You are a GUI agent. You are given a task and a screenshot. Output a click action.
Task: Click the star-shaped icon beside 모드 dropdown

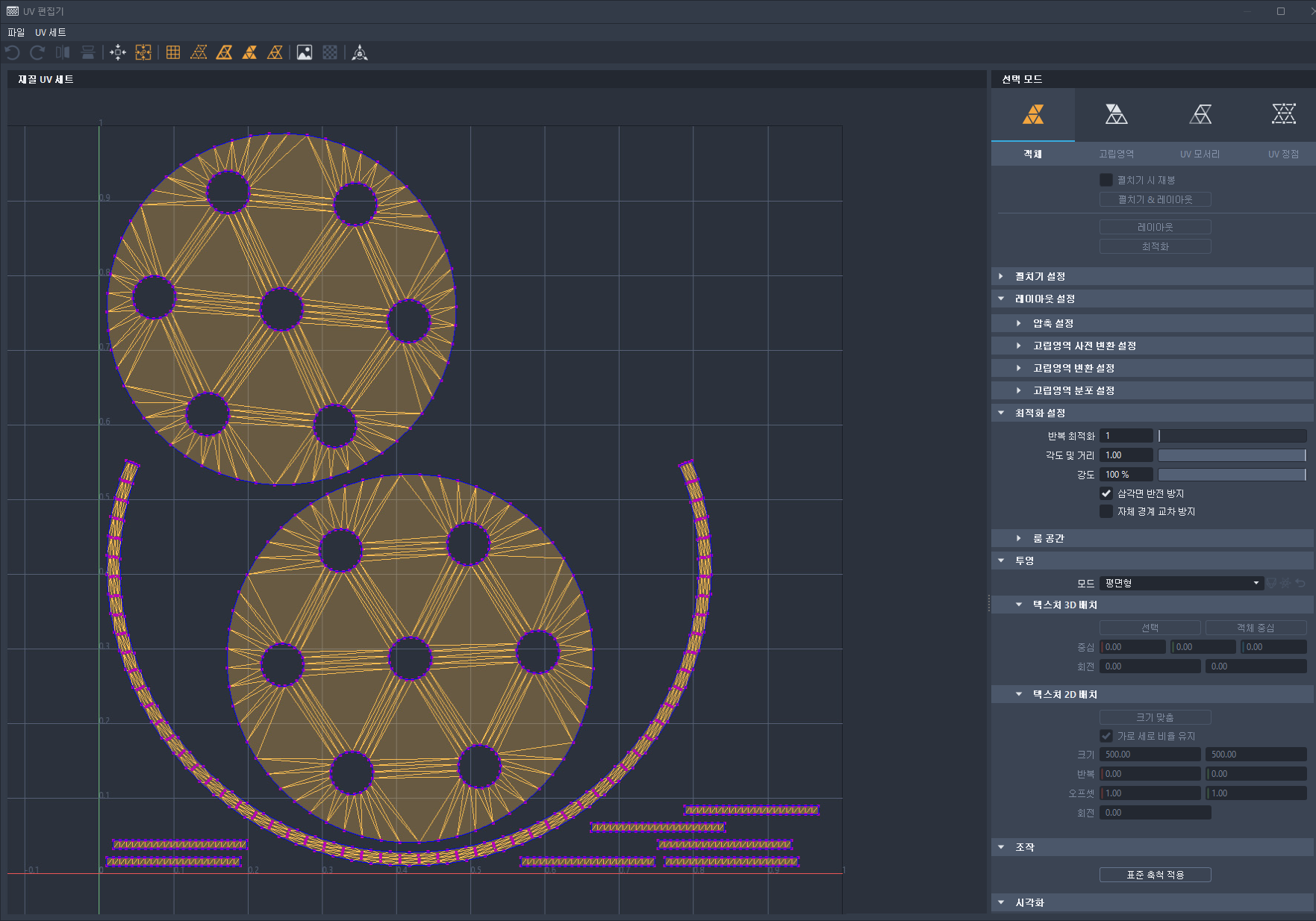(1286, 583)
